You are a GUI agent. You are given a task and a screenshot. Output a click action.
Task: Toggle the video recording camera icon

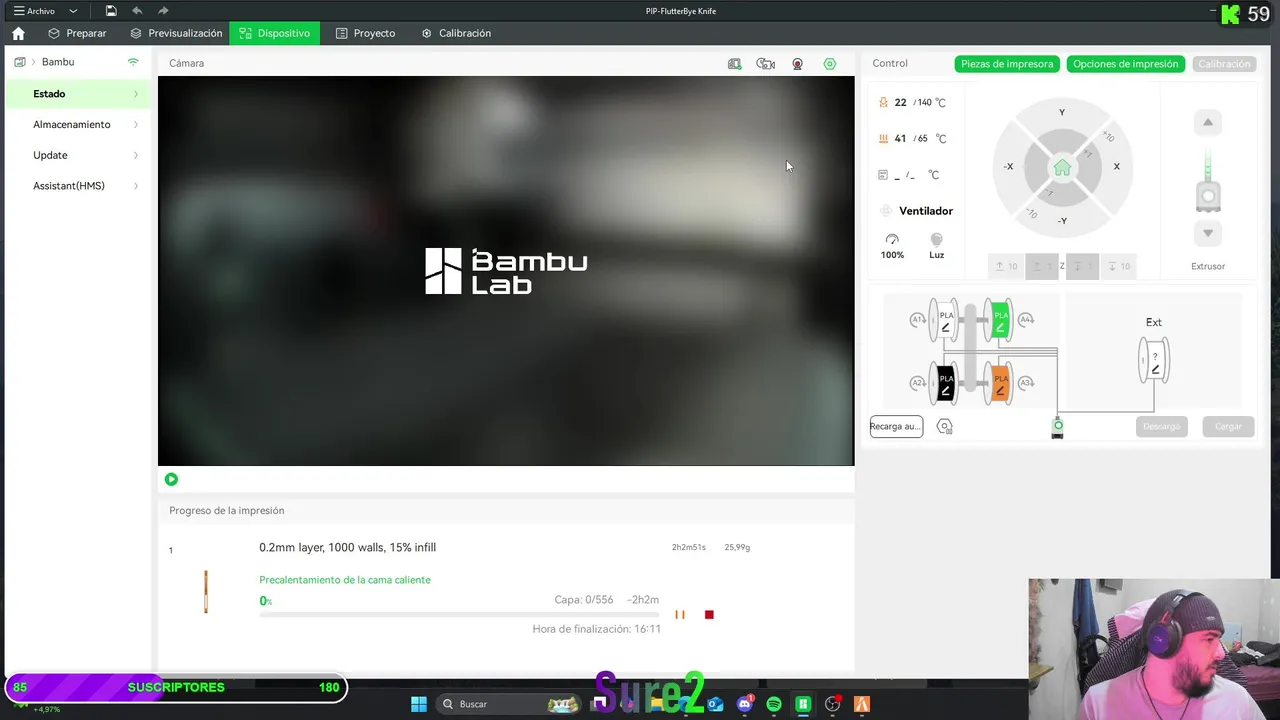tap(765, 64)
